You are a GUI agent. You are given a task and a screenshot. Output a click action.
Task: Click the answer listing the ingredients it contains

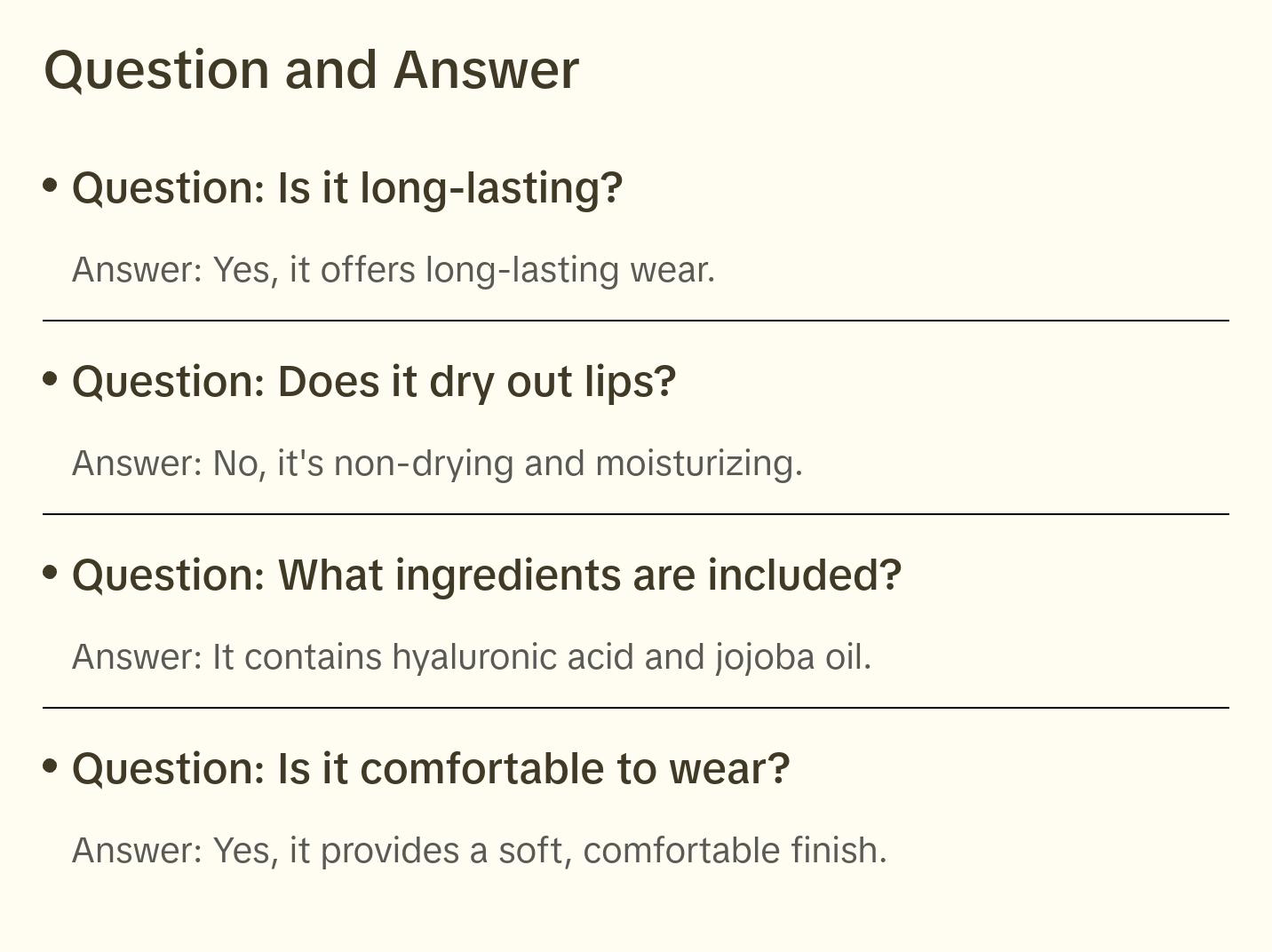click(x=472, y=657)
